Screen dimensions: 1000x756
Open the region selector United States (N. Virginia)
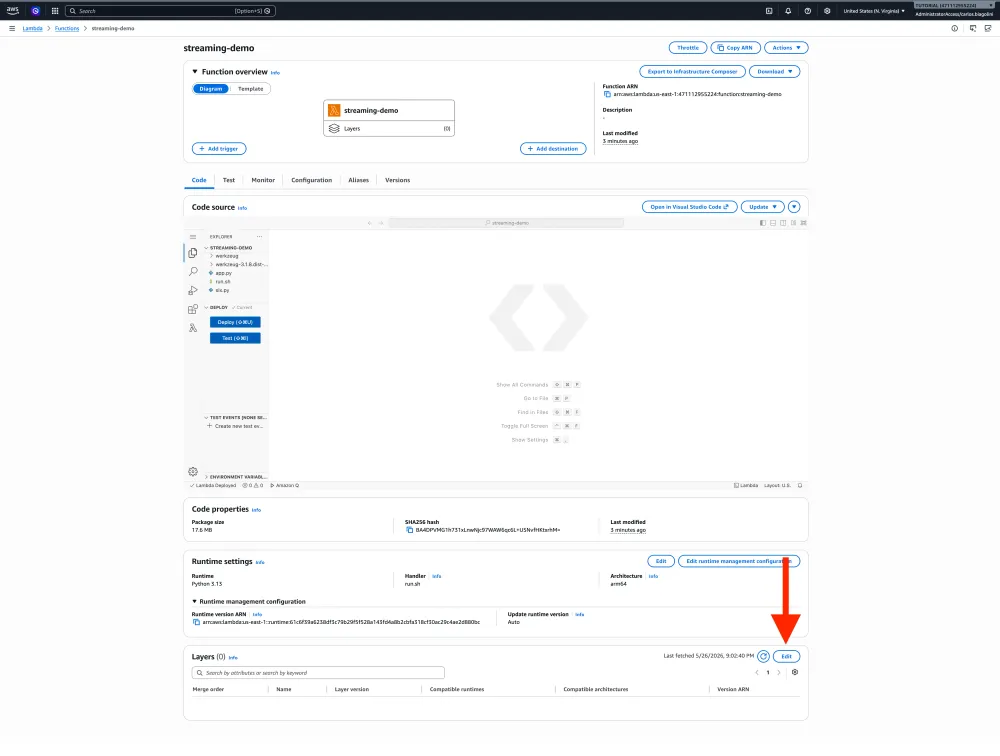click(874, 11)
